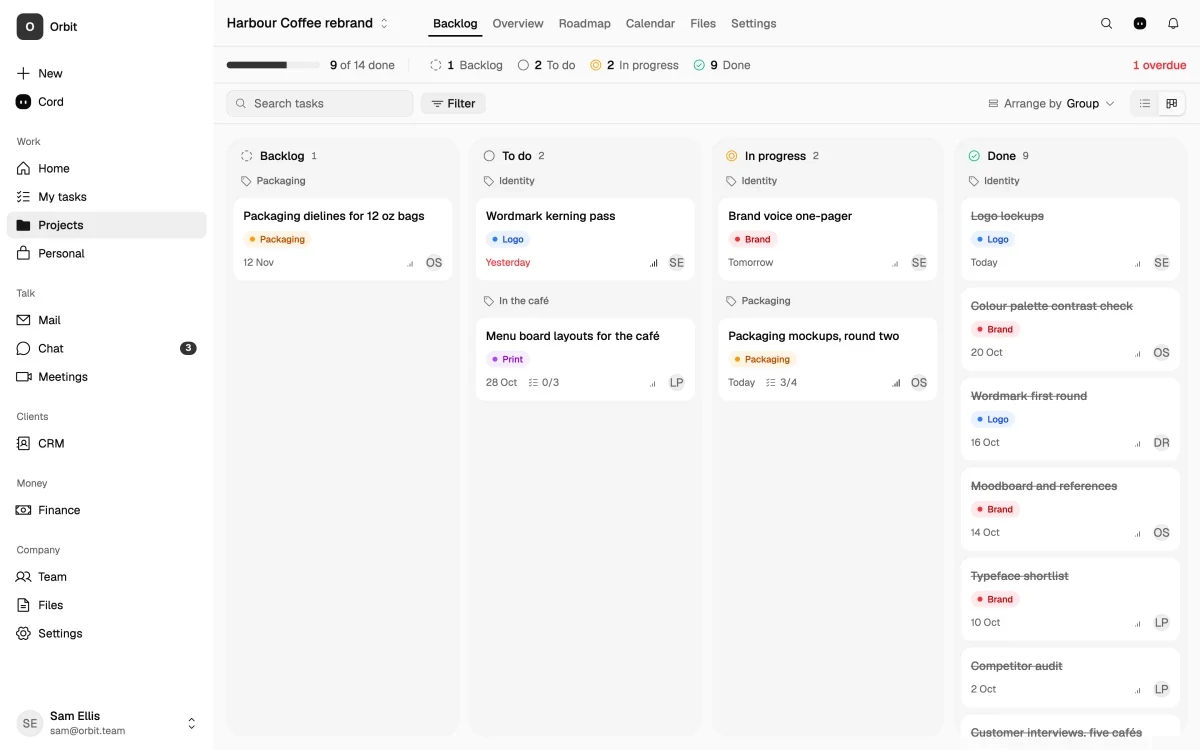The image size is (1200, 750).
Task: Click Done column check circle
Action: [x=974, y=156]
